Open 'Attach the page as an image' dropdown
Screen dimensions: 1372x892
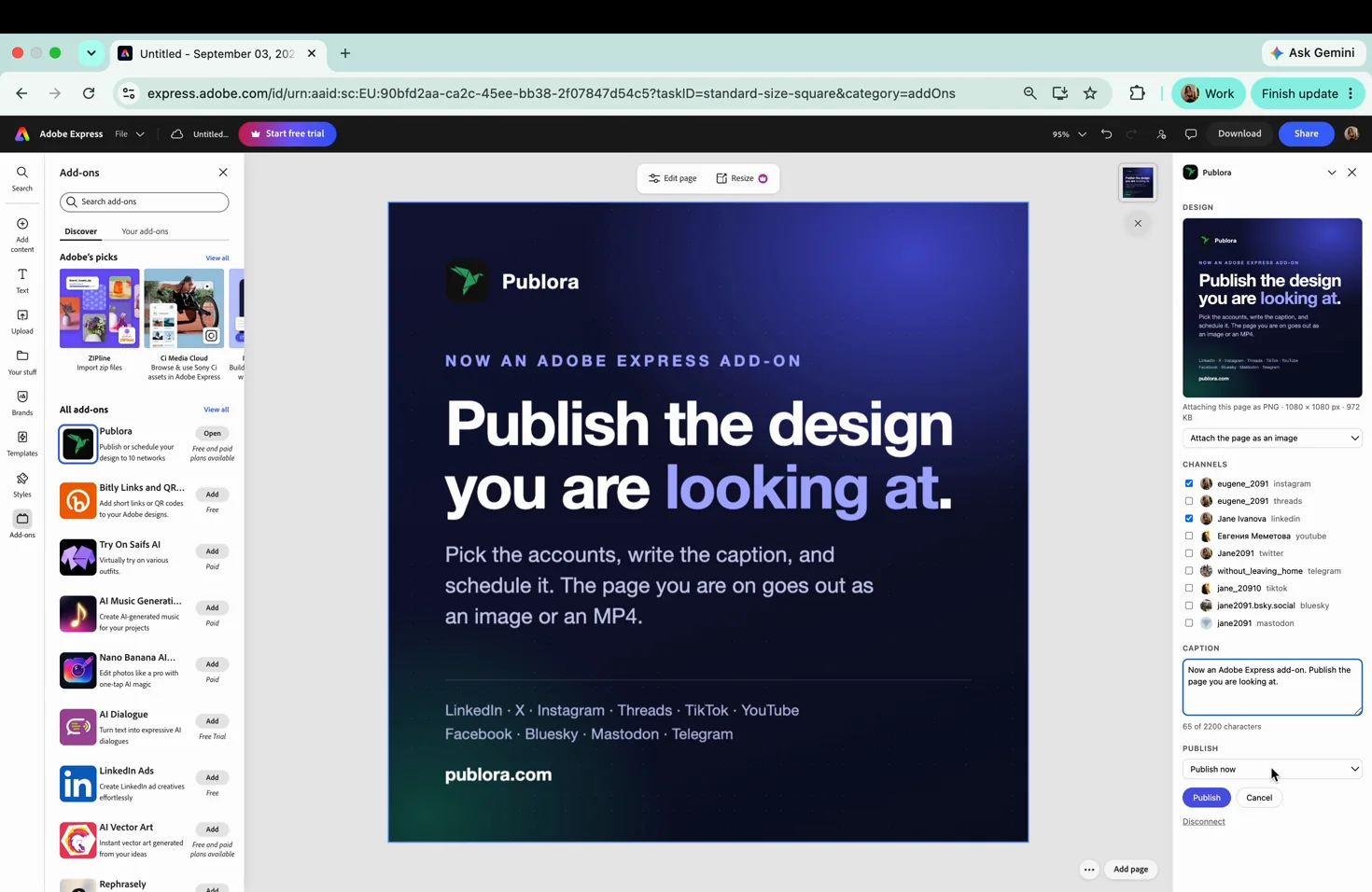tap(1272, 438)
